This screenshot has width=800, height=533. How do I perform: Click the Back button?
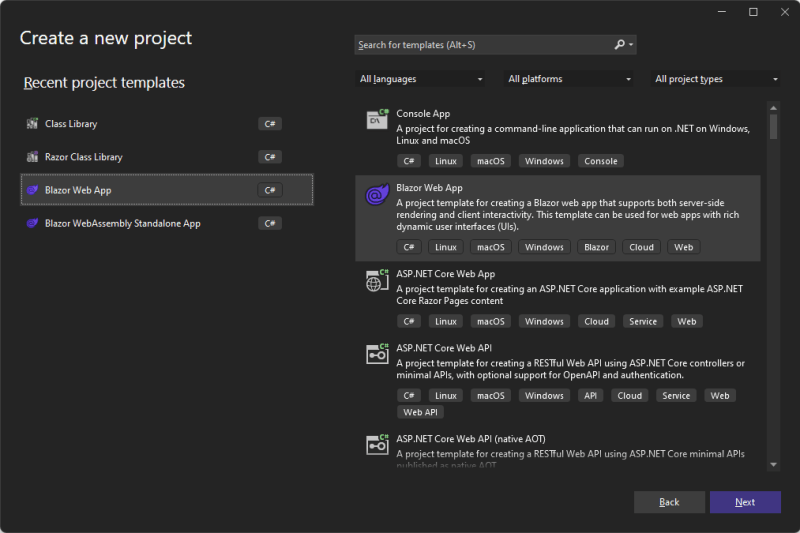pyautogui.click(x=669, y=502)
